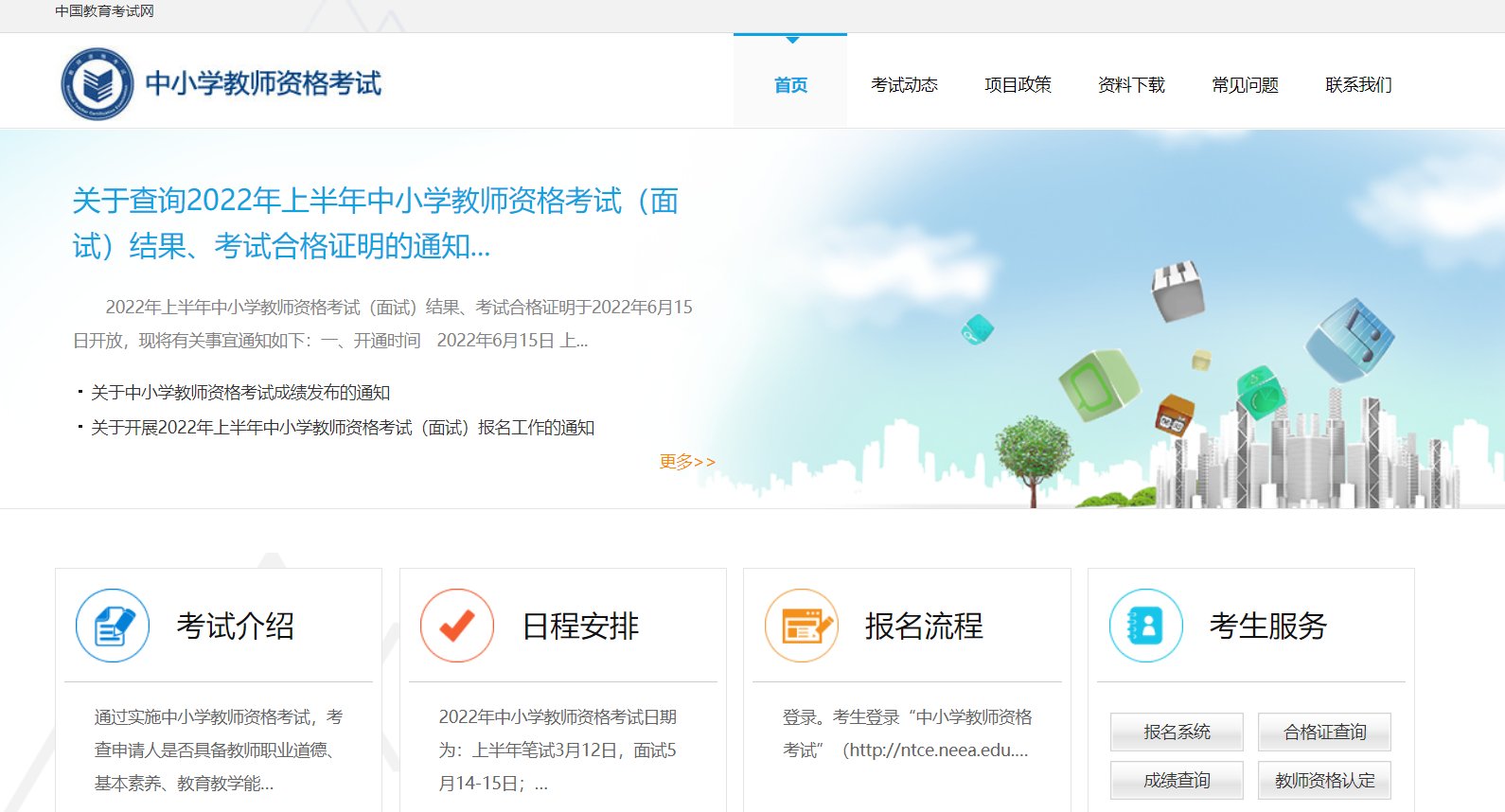Click the 报名流程 description mentioning ntce.neea.edu
This screenshot has width=1505, height=812.
(x=907, y=733)
